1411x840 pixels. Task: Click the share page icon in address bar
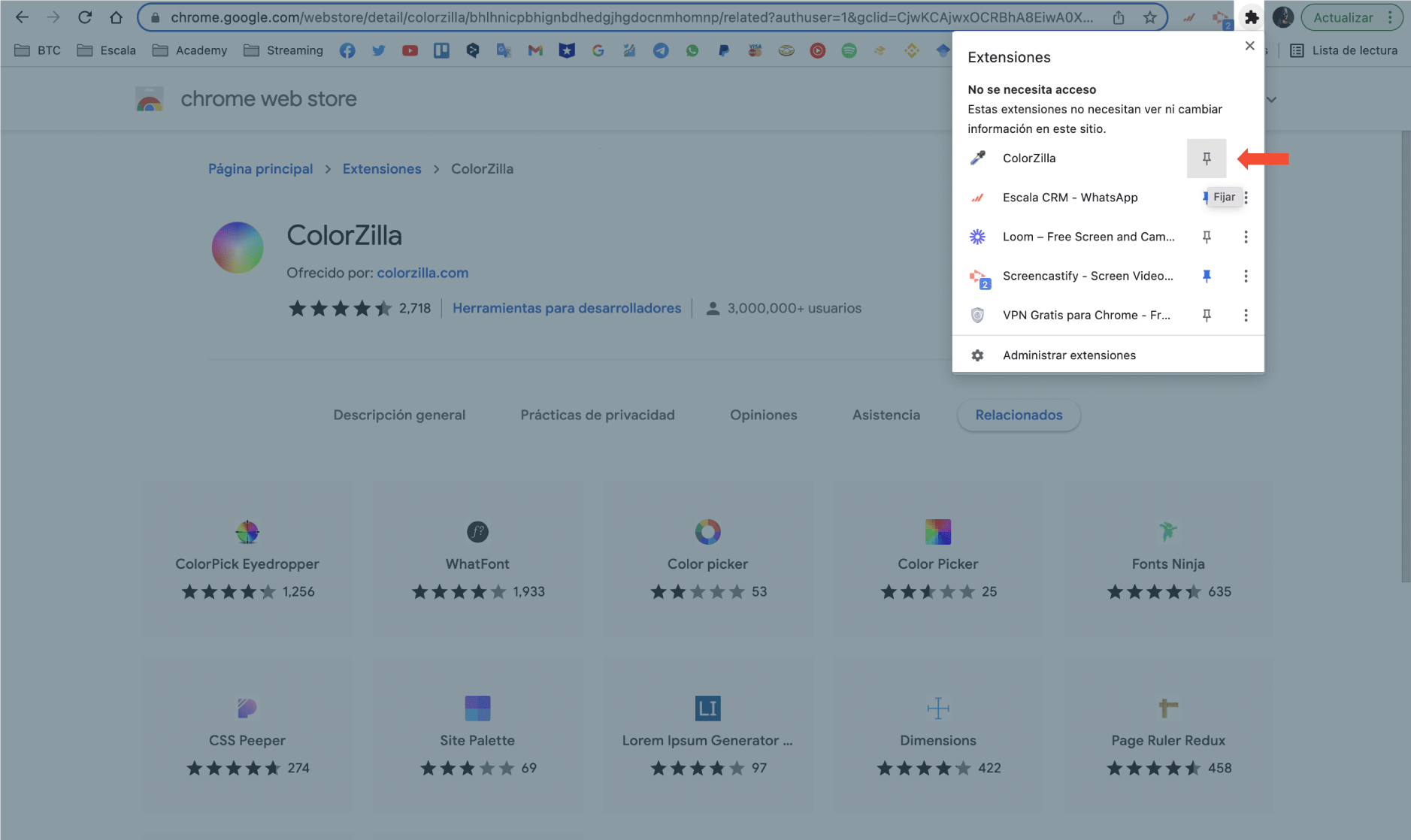coord(1119,17)
